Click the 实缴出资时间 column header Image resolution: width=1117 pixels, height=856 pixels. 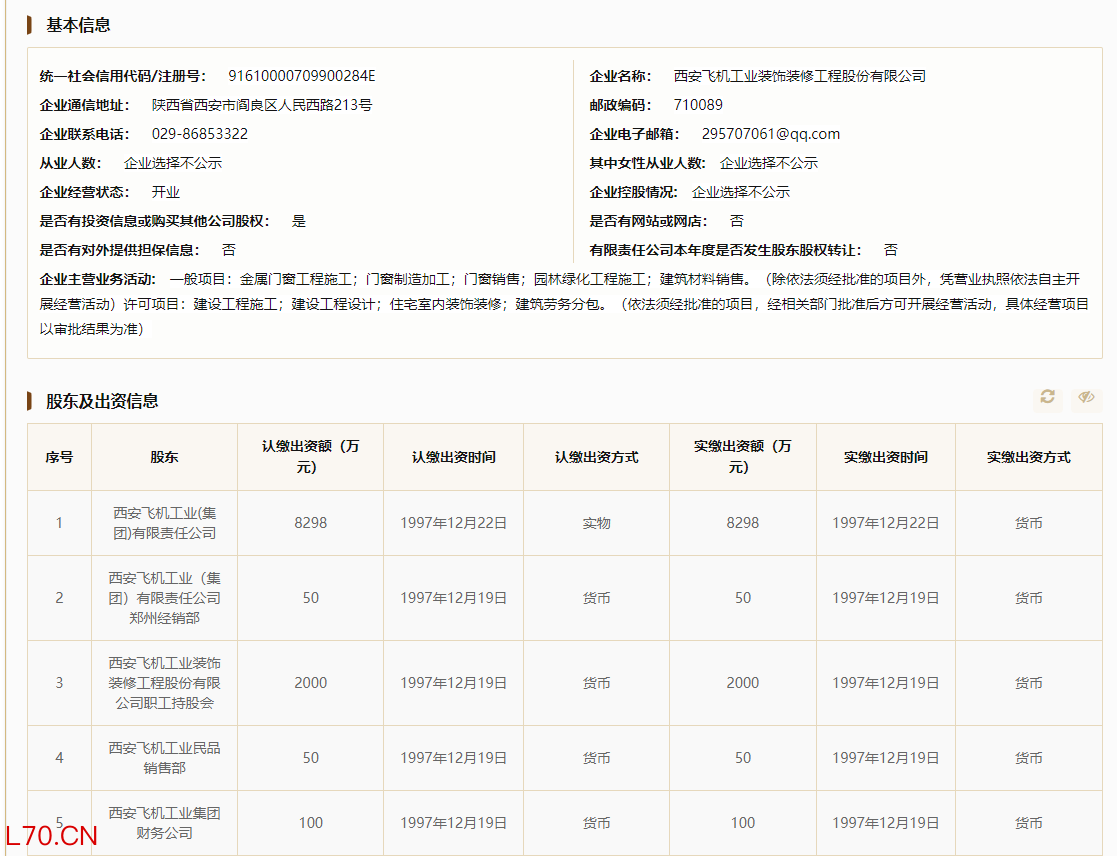(x=885, y=457)
